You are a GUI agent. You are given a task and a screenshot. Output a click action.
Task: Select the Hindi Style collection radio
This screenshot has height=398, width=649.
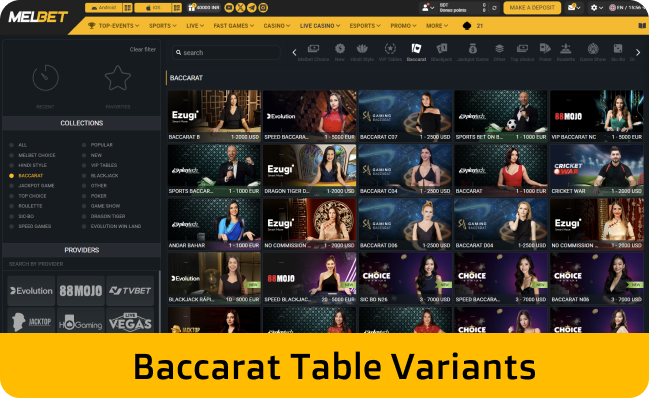click(x=11, y=165)
